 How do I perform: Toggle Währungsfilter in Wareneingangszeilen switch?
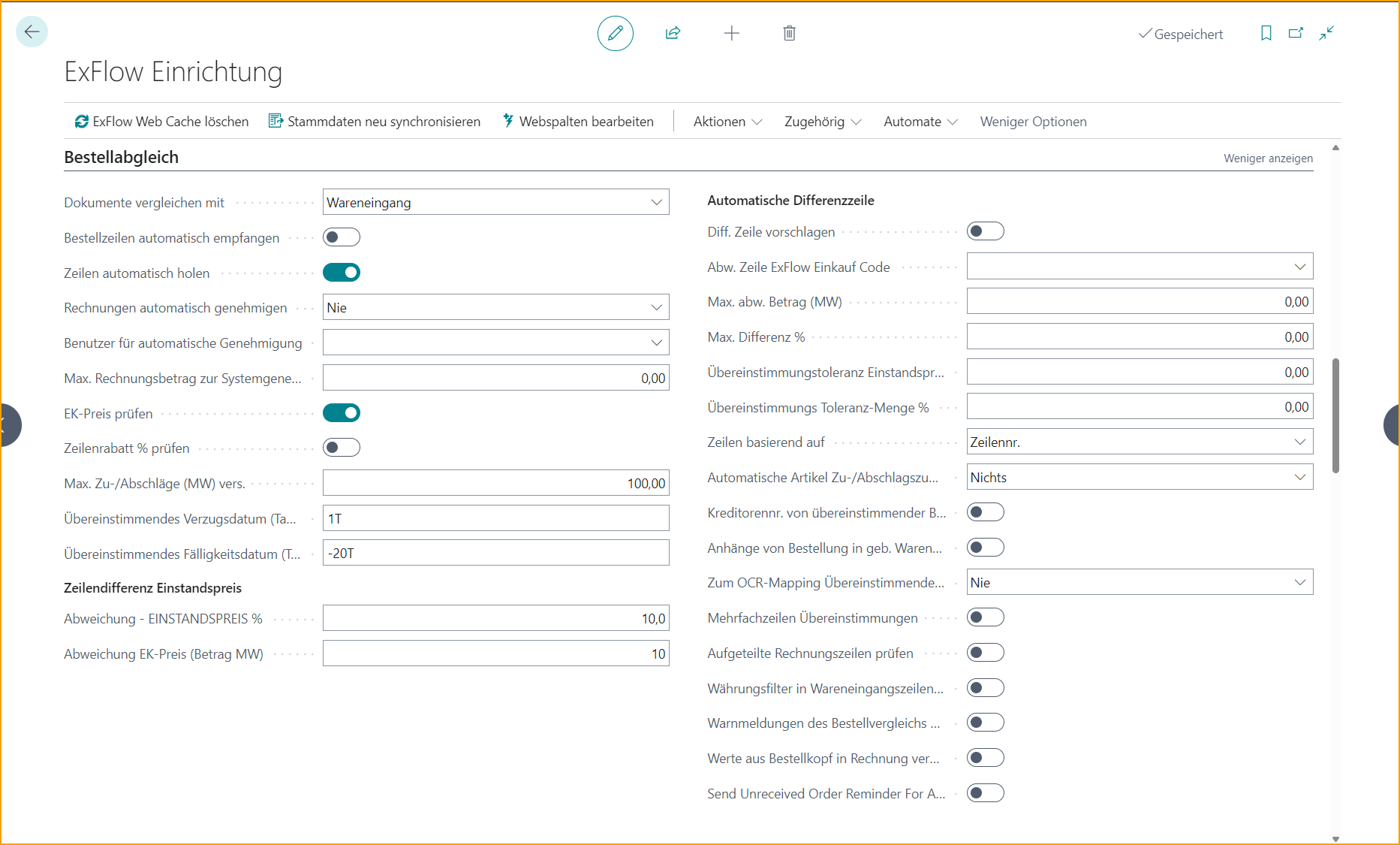(x=986, y=688)
